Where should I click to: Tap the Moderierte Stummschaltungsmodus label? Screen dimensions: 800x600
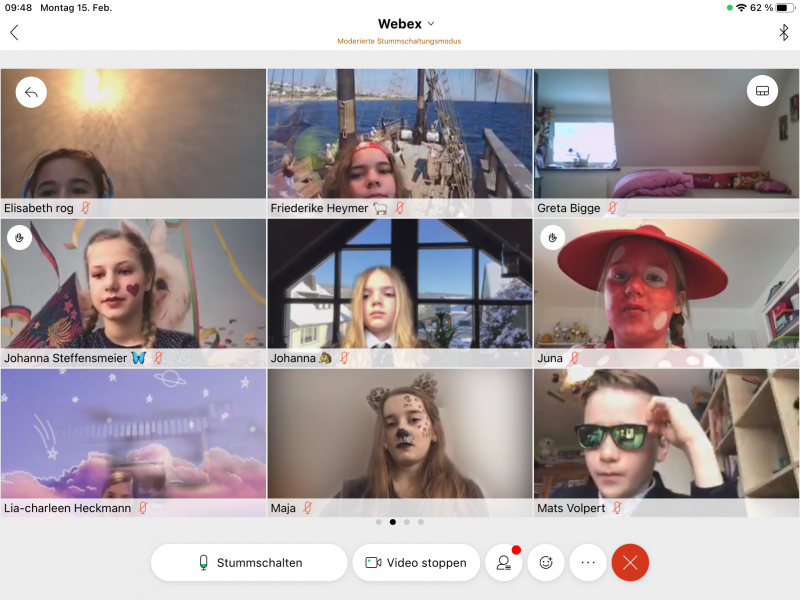399,41
